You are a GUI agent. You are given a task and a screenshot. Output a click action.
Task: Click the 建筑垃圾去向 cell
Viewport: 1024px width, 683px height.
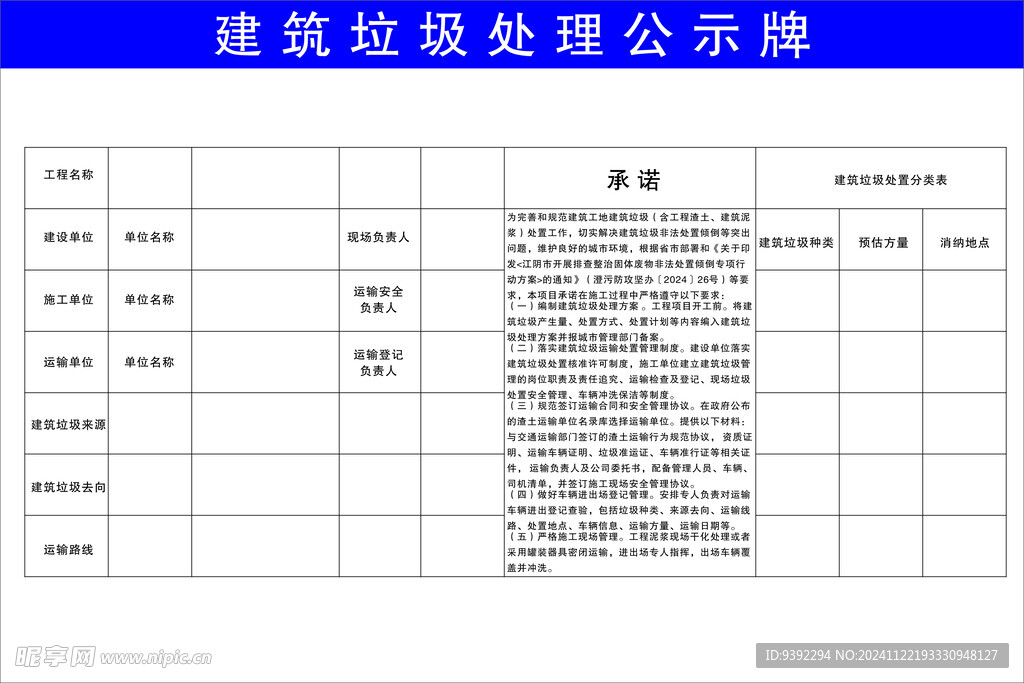point(68,487)
